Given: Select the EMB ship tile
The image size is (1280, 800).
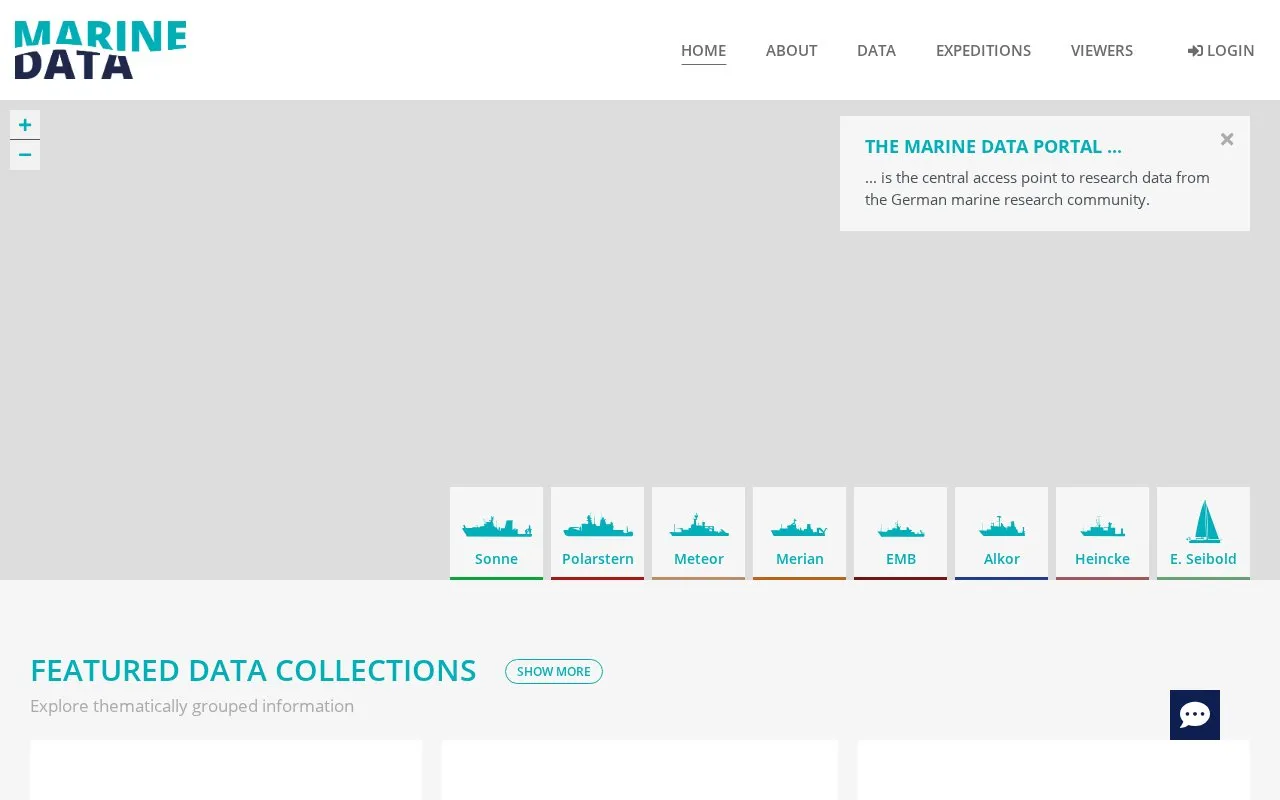Looking at the screenshot, I should [900, 533].
